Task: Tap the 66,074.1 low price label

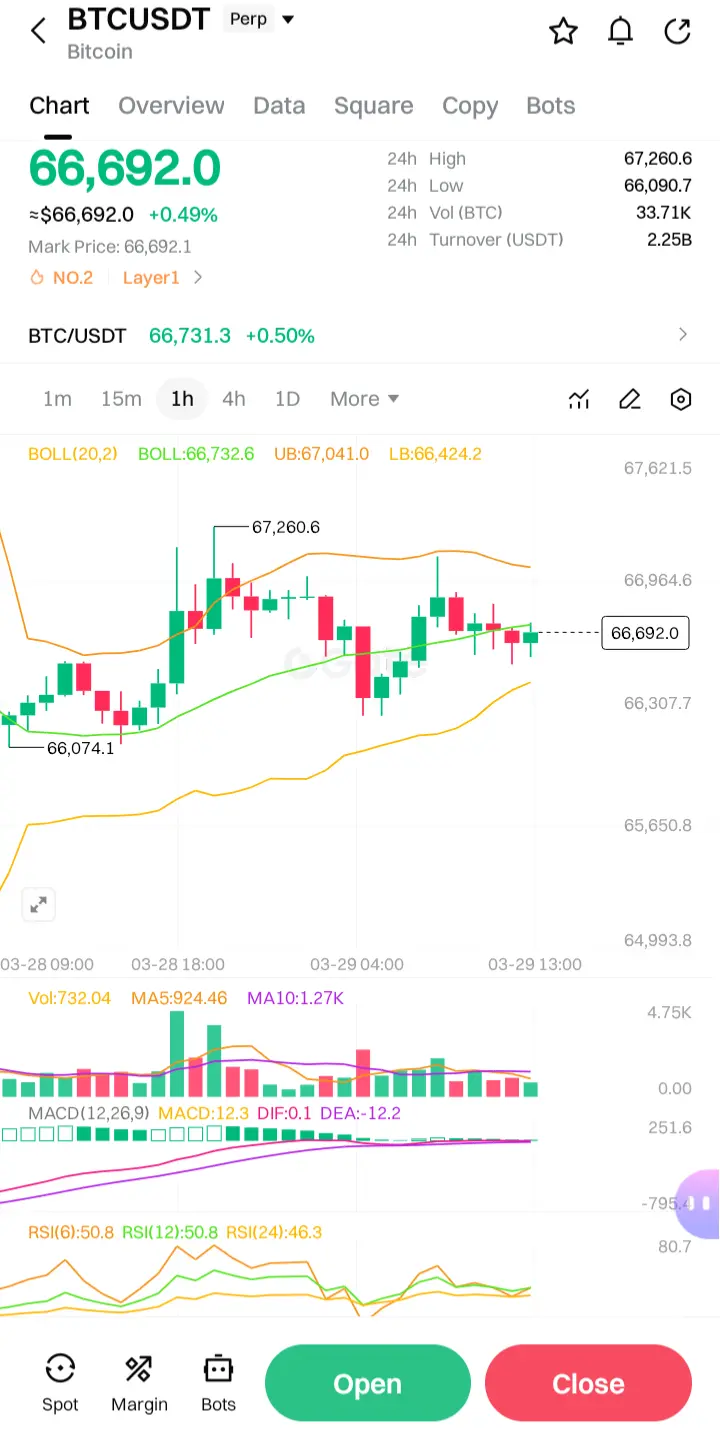Action: (x=81, y=748)
